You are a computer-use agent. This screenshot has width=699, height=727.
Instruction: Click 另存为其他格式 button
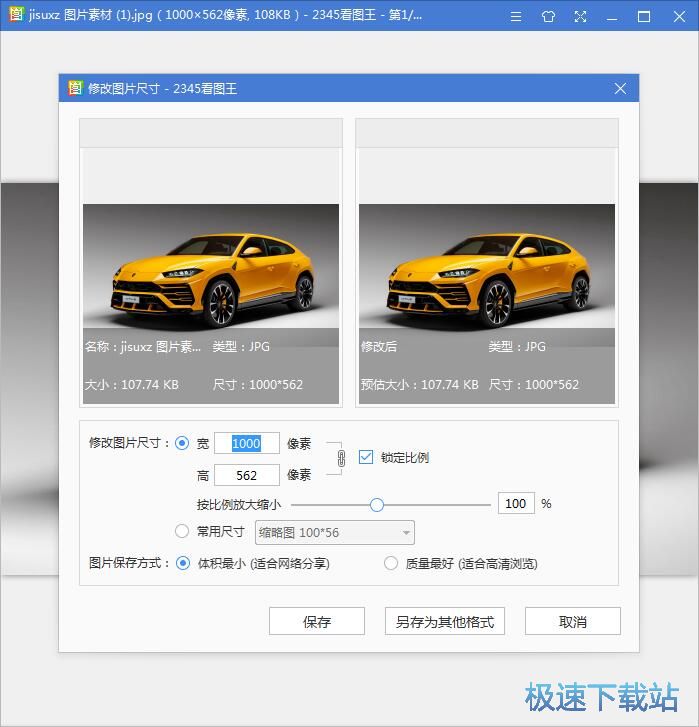coord(445,621)
